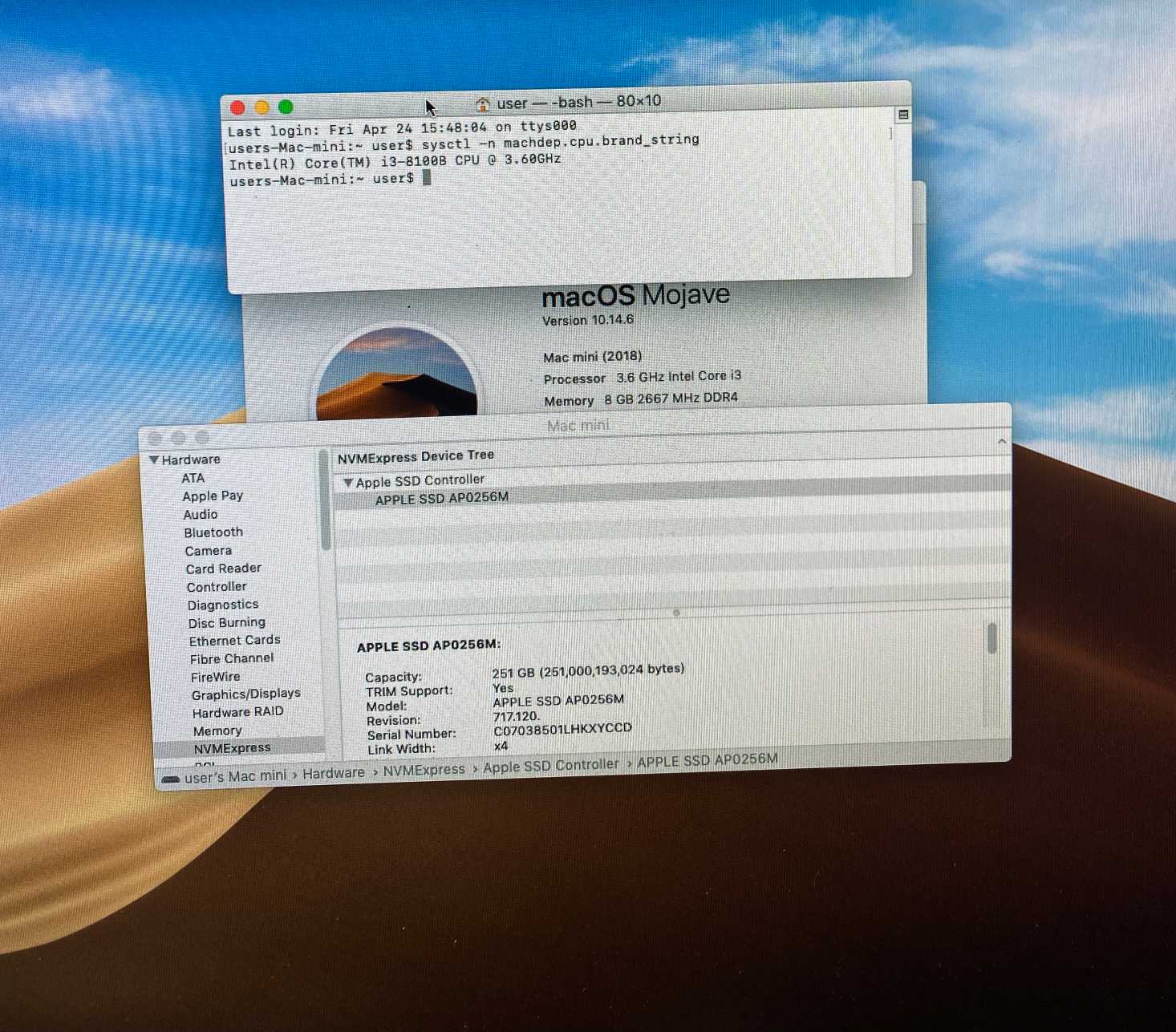Open the FireWire category

pos(216,677)
